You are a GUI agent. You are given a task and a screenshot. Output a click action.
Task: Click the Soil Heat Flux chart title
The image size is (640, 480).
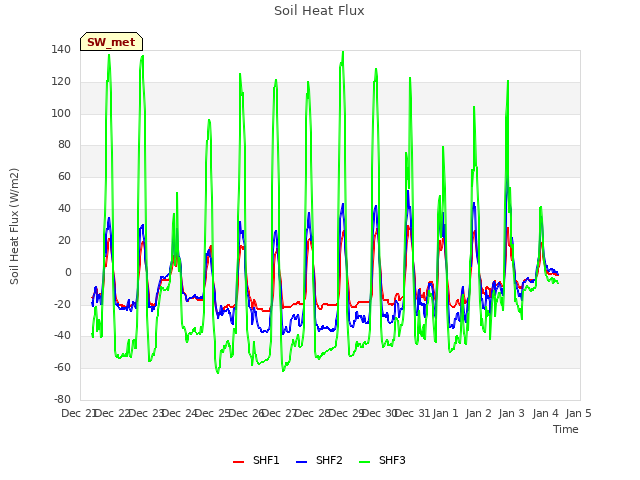[x=319, y=11]
